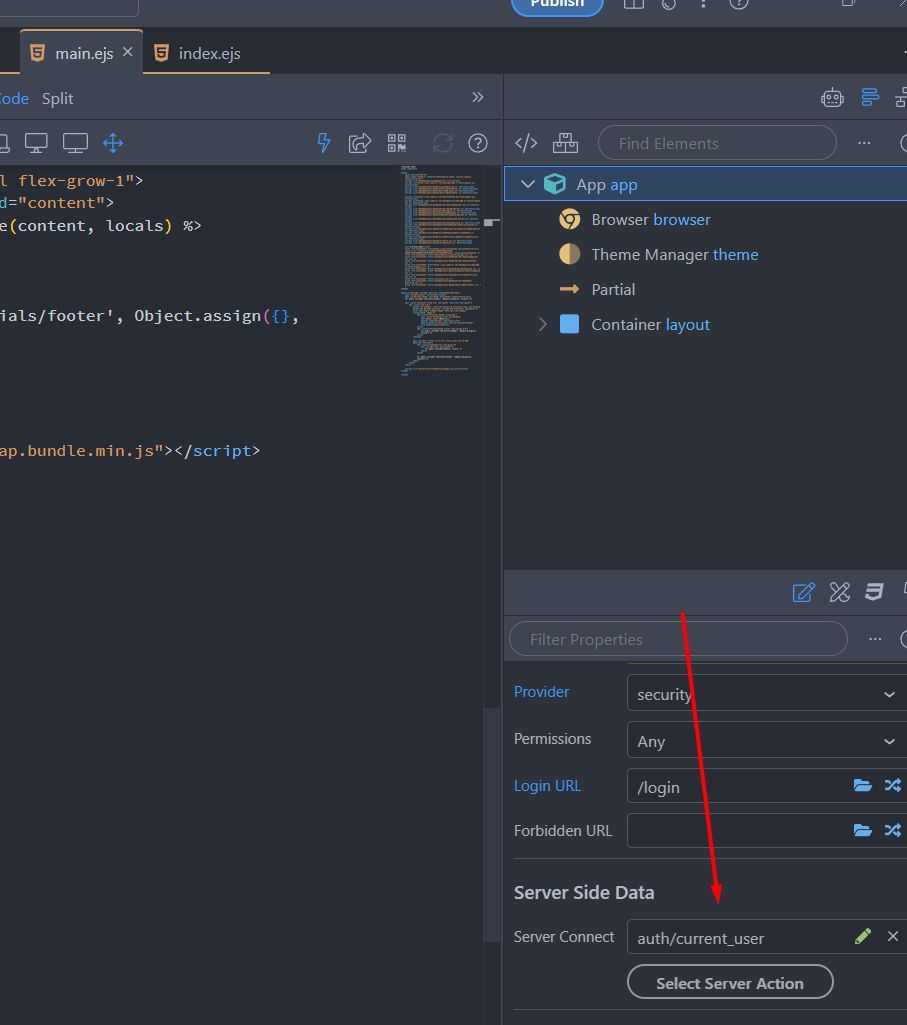Click the code view icon beside Find Elements

(x=526, y=143)
